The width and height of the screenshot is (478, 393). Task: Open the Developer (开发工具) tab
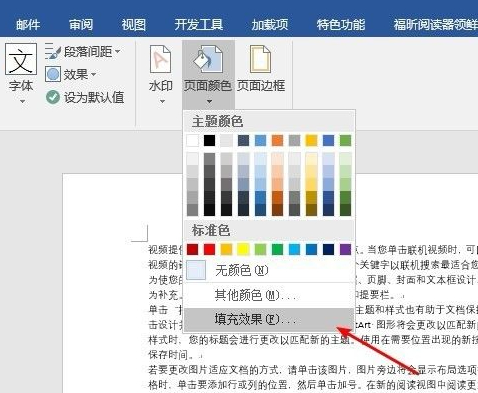(x=199, y=24)
